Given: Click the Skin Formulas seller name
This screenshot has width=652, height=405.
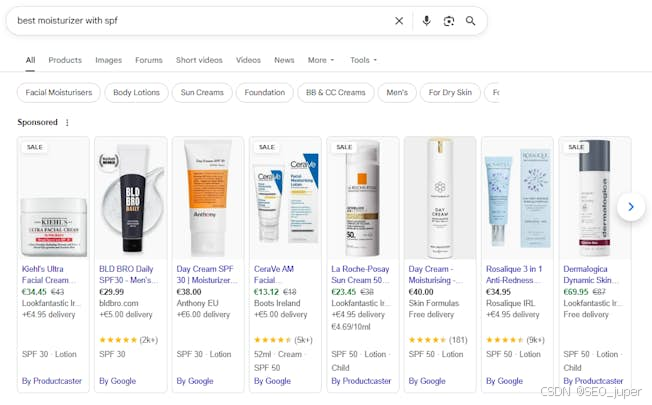Looking at the screenshot, I should pos(434,303).
